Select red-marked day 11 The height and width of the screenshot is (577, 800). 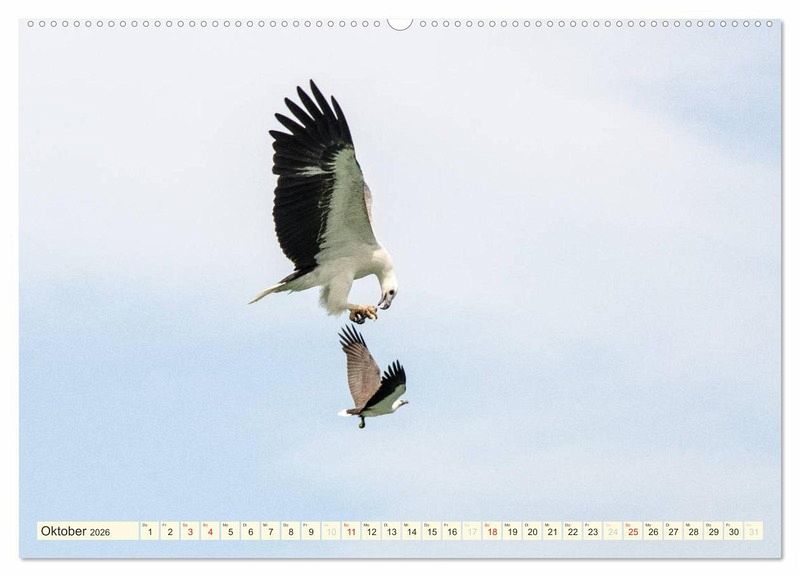[351, 531]
